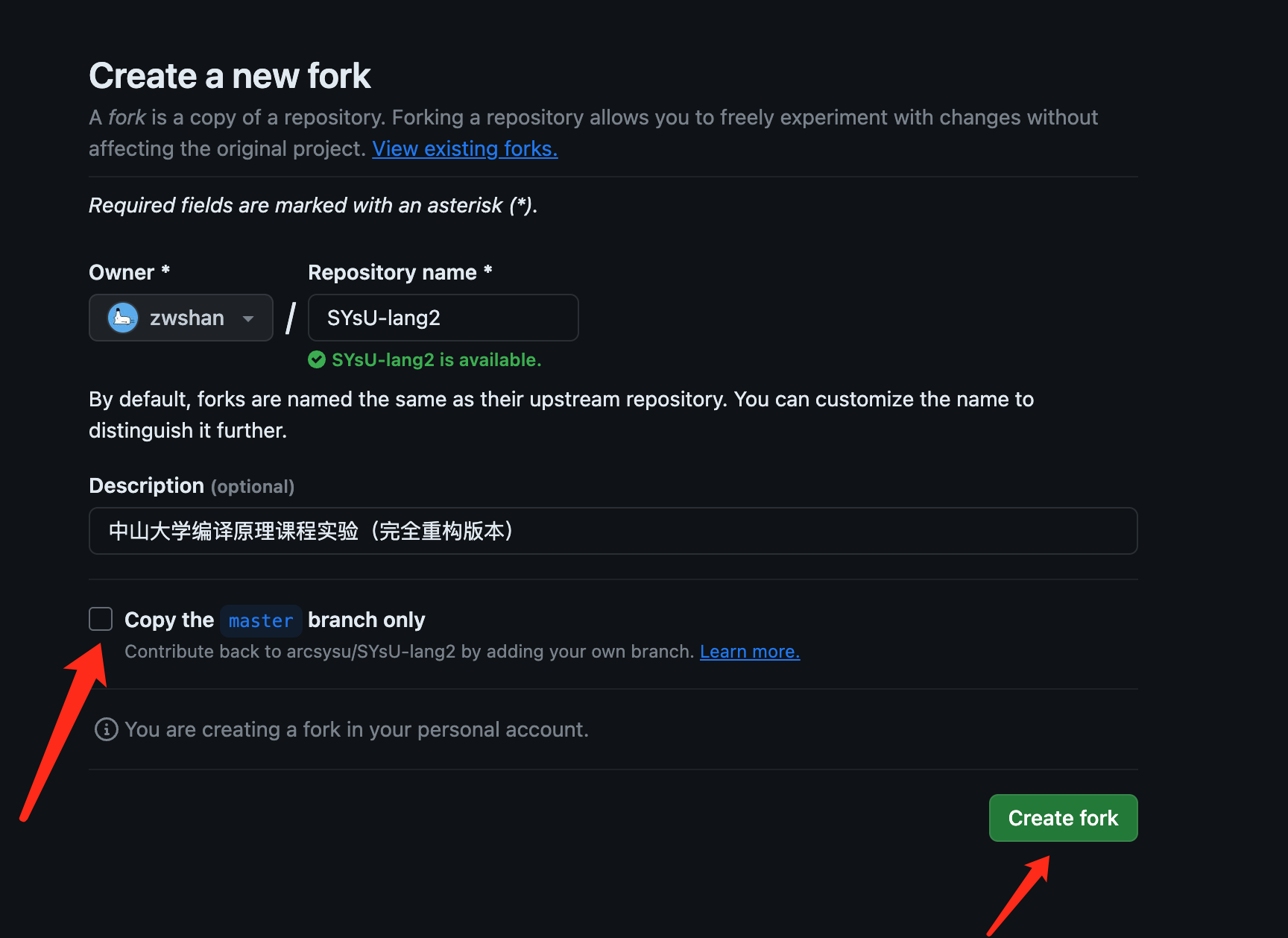Screen dimensions: 1288x938
Task: Expand the chevron on the zwshan selector
Action: click(x=248, y=318)
